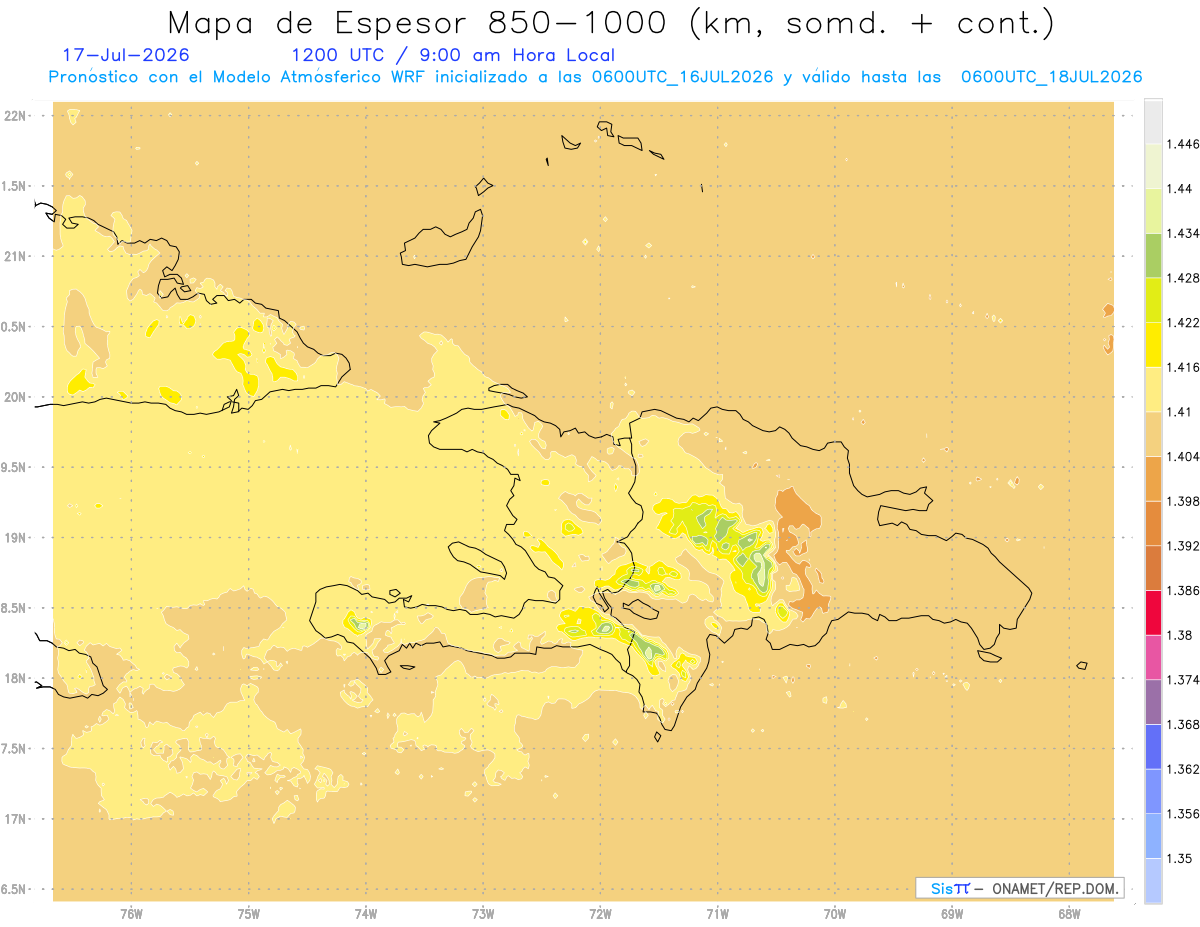Click the legend value '1.422'
1200x927 pixels.
[x=1183, y=323]
